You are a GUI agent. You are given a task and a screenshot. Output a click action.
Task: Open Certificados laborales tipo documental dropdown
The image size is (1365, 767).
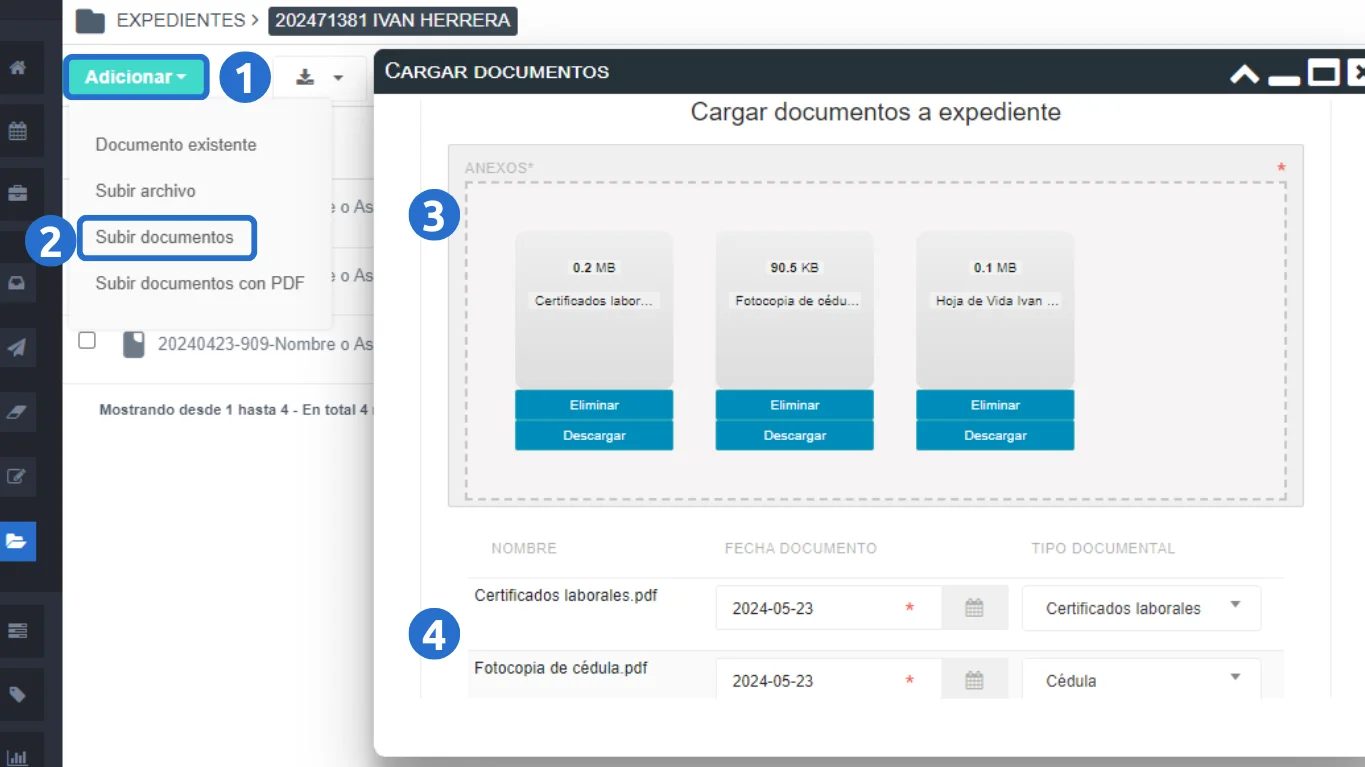coord(1141,608)
